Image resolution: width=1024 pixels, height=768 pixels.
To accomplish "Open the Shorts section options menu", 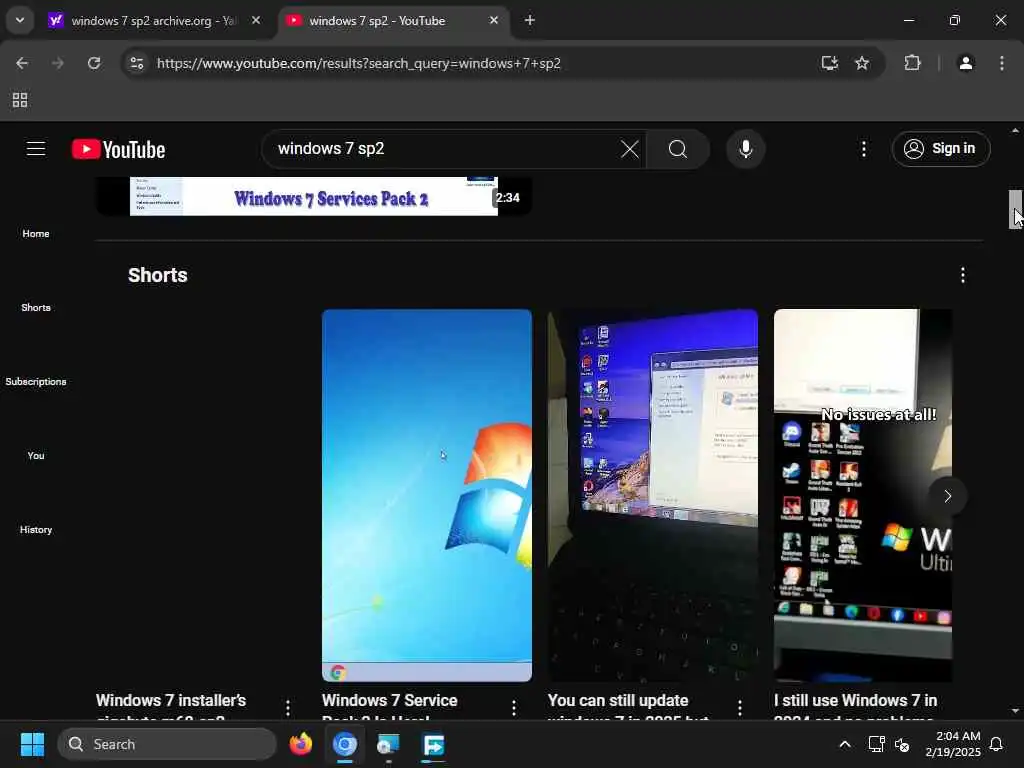I will tap(963, 275).
